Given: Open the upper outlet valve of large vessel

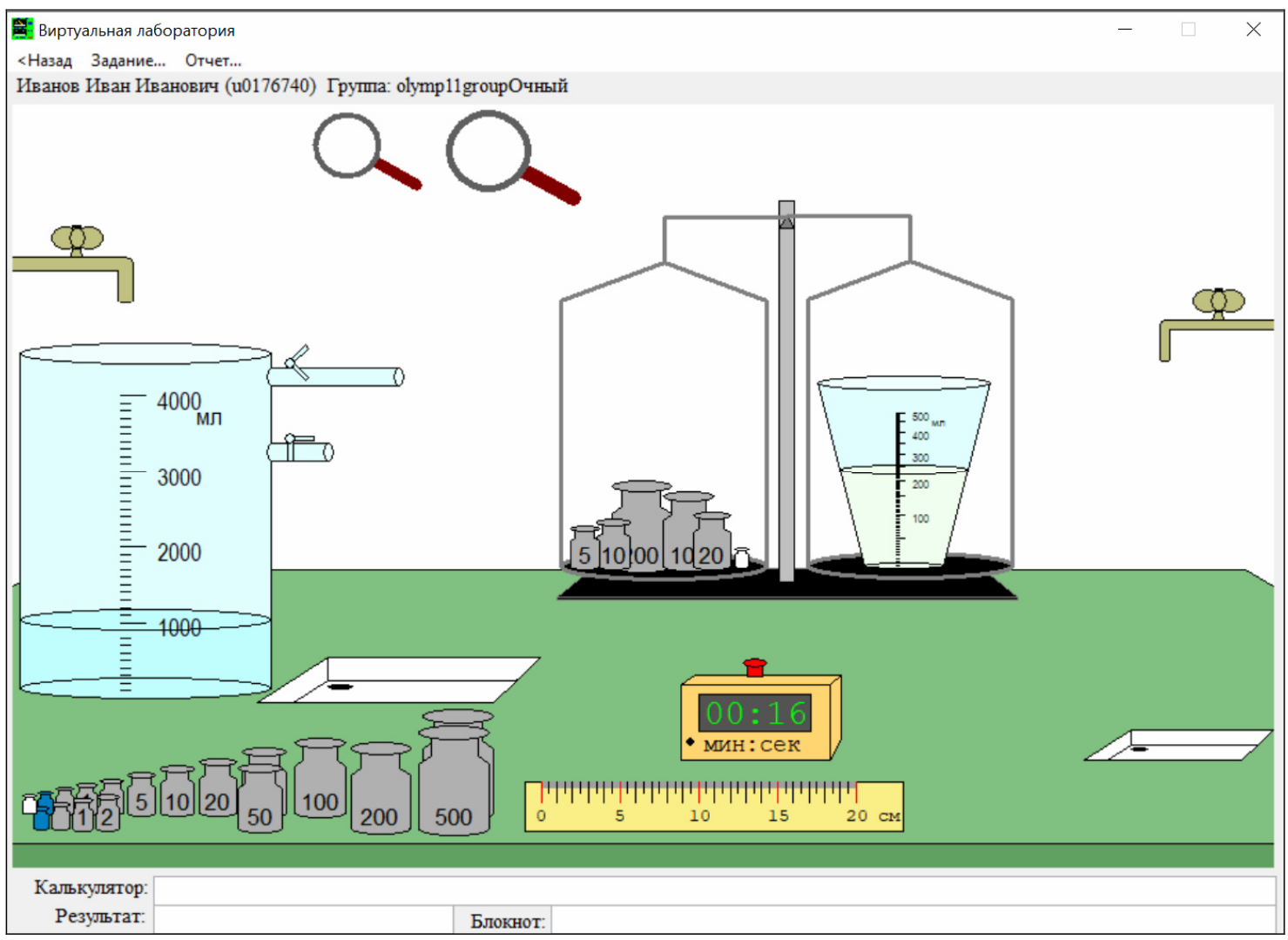Looking at the screenshot, I should pyautogui.click(x=297, y=362).
